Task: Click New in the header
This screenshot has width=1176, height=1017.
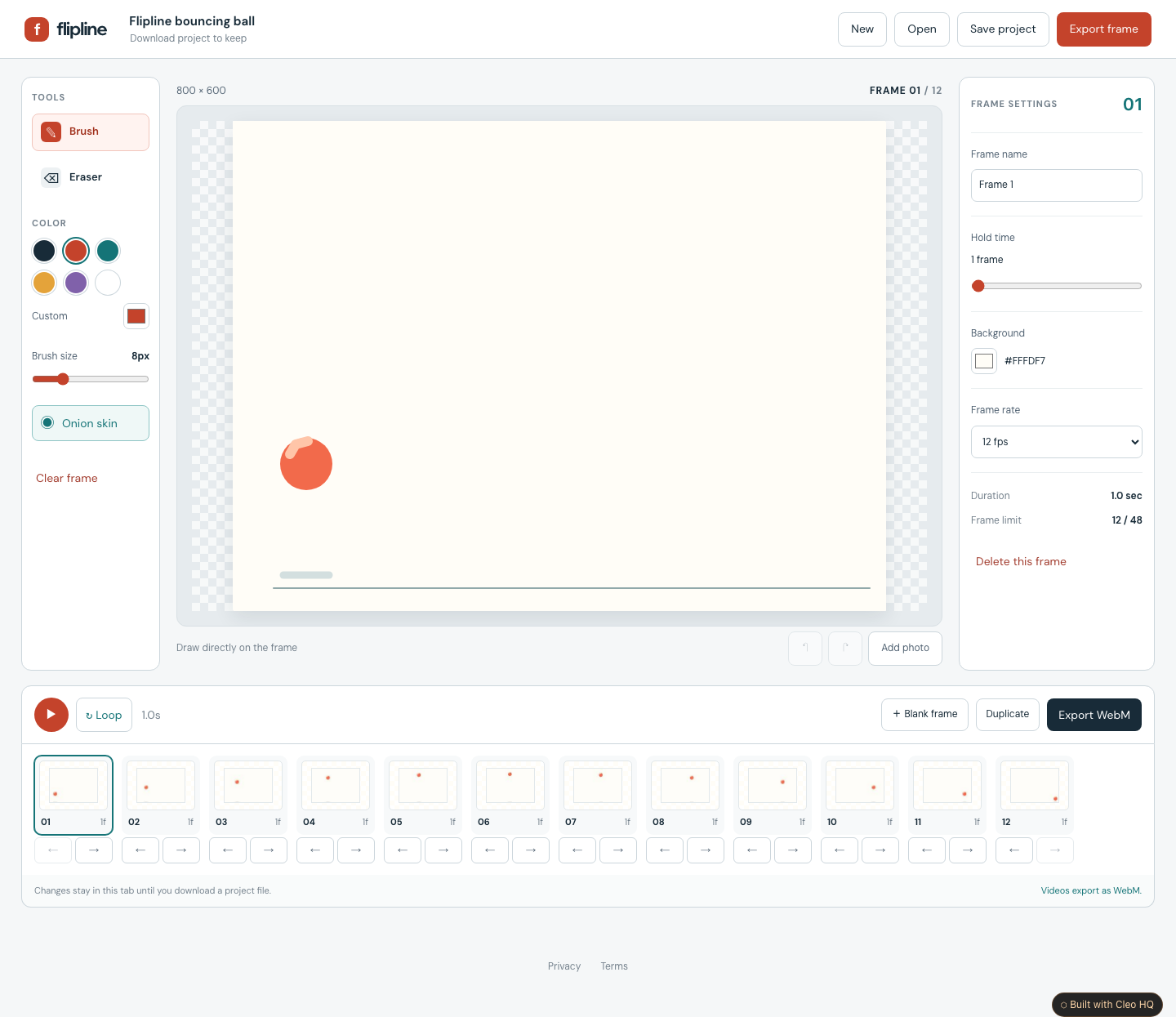Action: pyautogui.click(x=862, y=29)
